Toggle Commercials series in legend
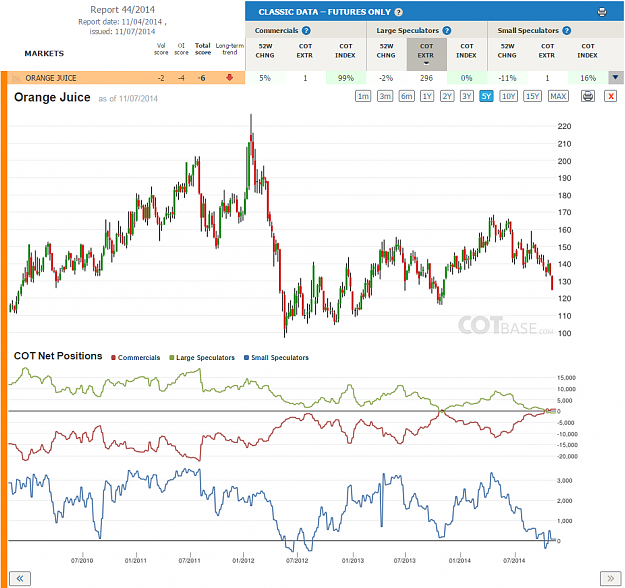The height and width of the screenshot is (588, 625). click(136, 358)
